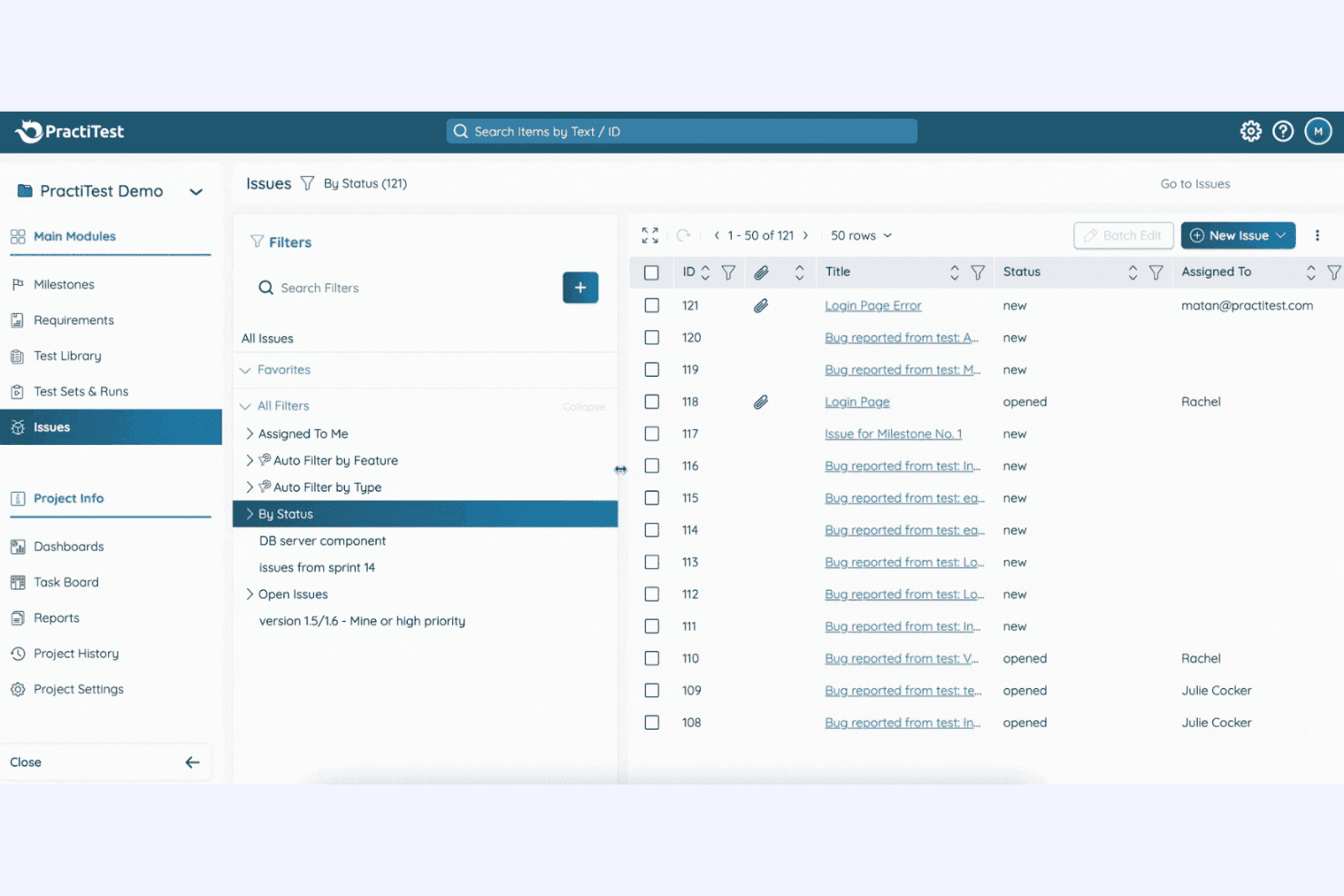Go to Test Library

pyautogui.click(x=67, y=356)
